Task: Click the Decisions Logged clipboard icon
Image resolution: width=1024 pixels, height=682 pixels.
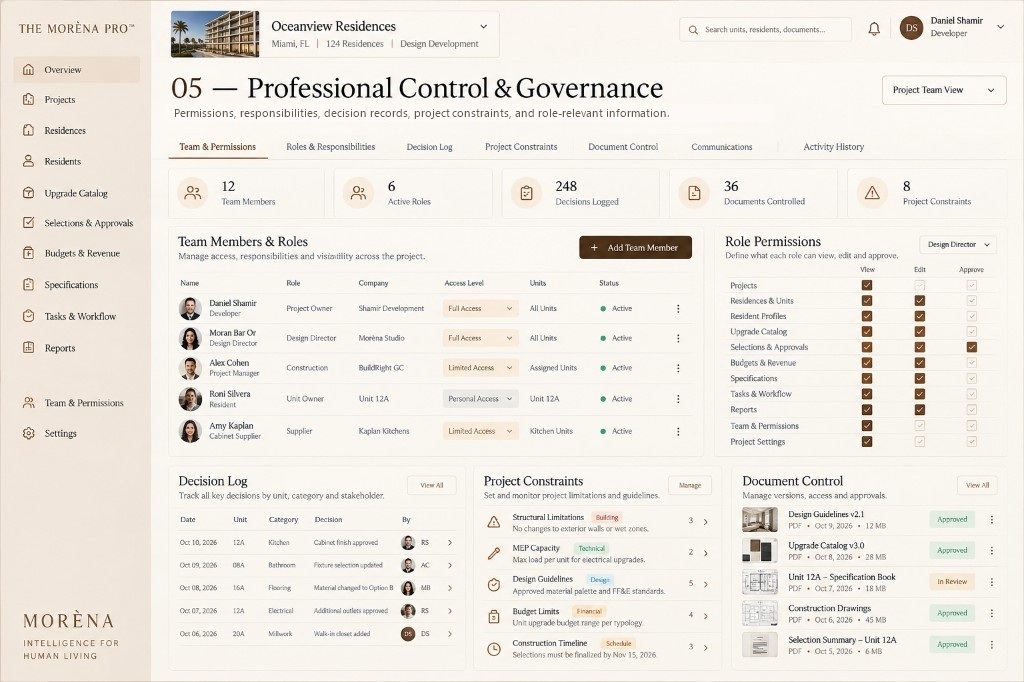Action: coord(526,193)
